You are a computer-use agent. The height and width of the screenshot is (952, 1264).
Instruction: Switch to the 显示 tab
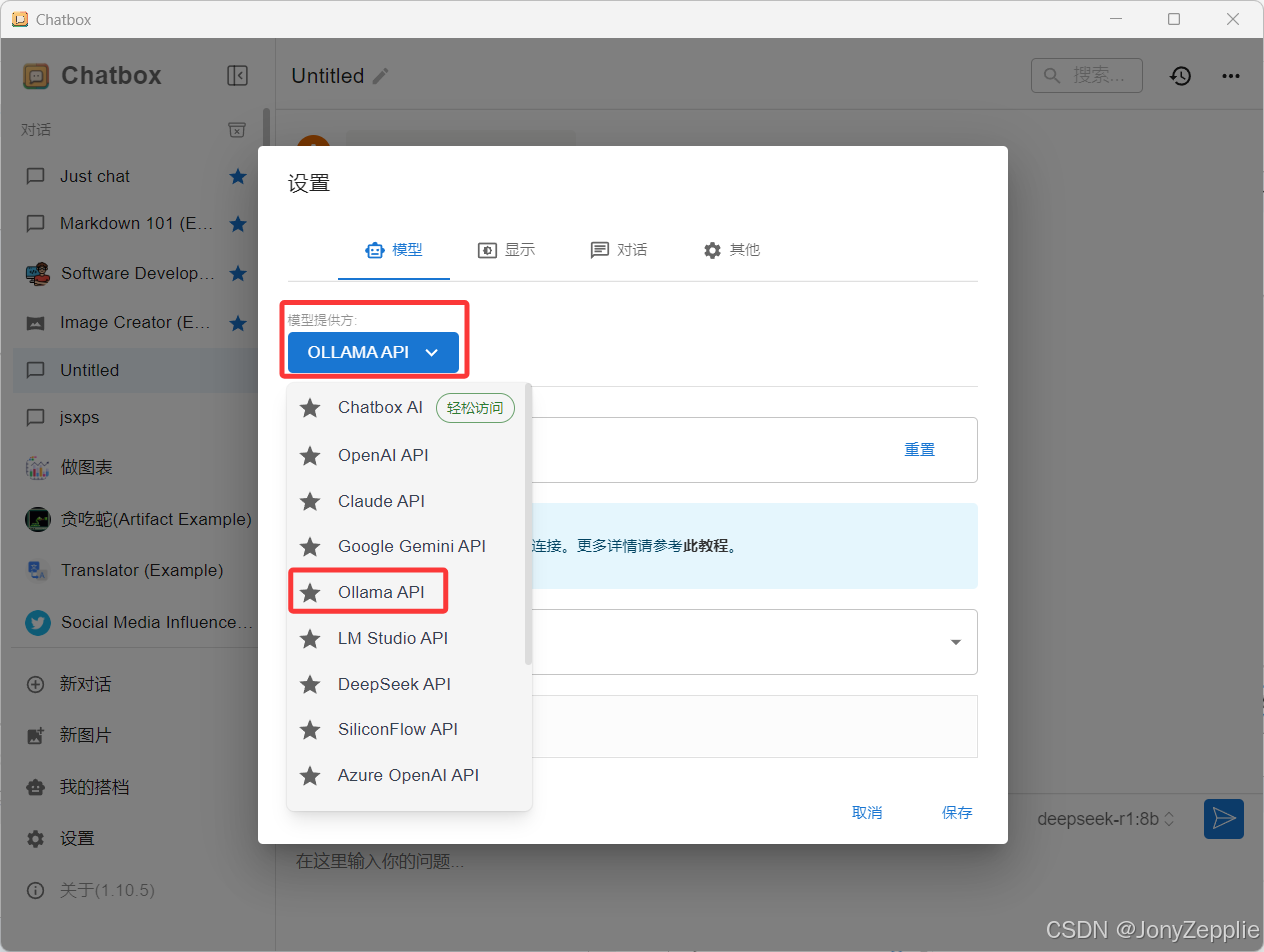[506, 250]
